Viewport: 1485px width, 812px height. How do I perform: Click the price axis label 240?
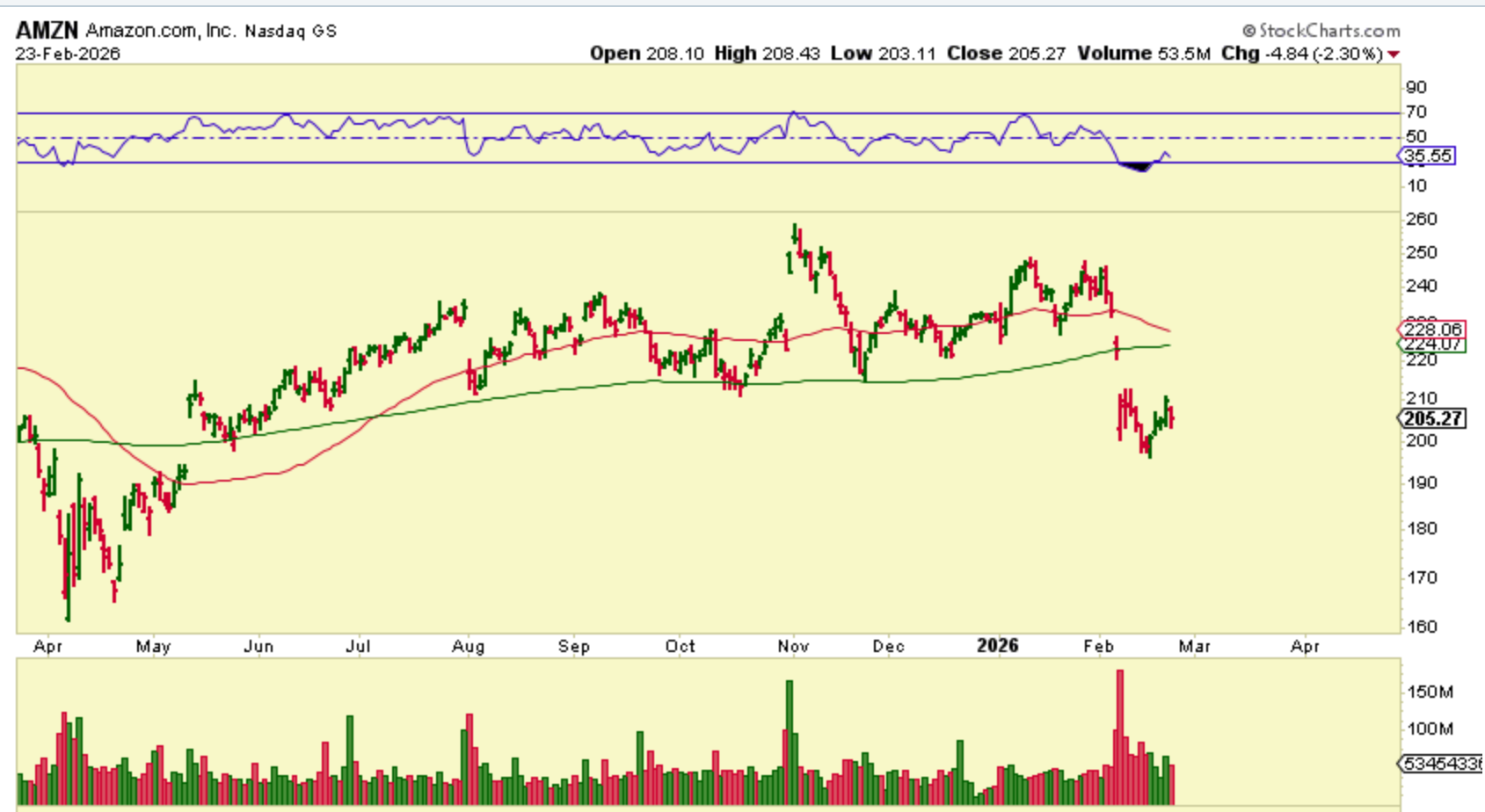[1422, 286]
